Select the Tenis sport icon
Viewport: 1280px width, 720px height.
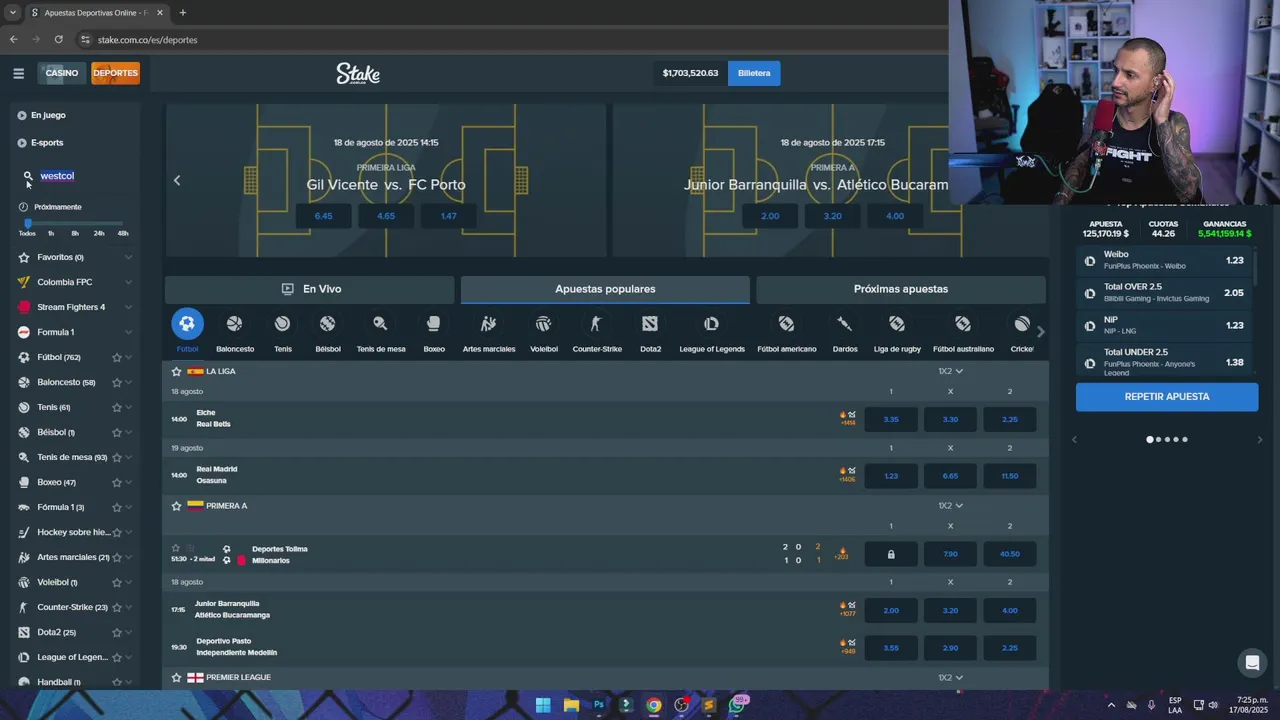pos(282,324)
